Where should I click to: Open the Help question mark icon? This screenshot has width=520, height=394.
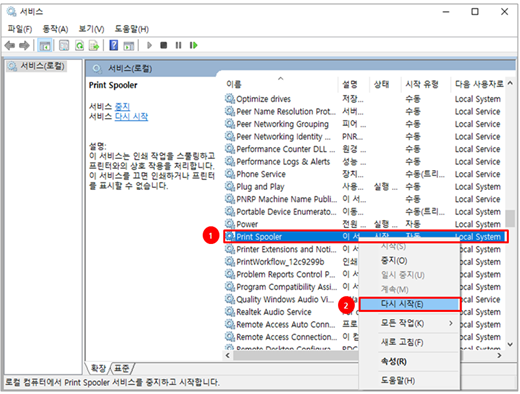point(114,45)
